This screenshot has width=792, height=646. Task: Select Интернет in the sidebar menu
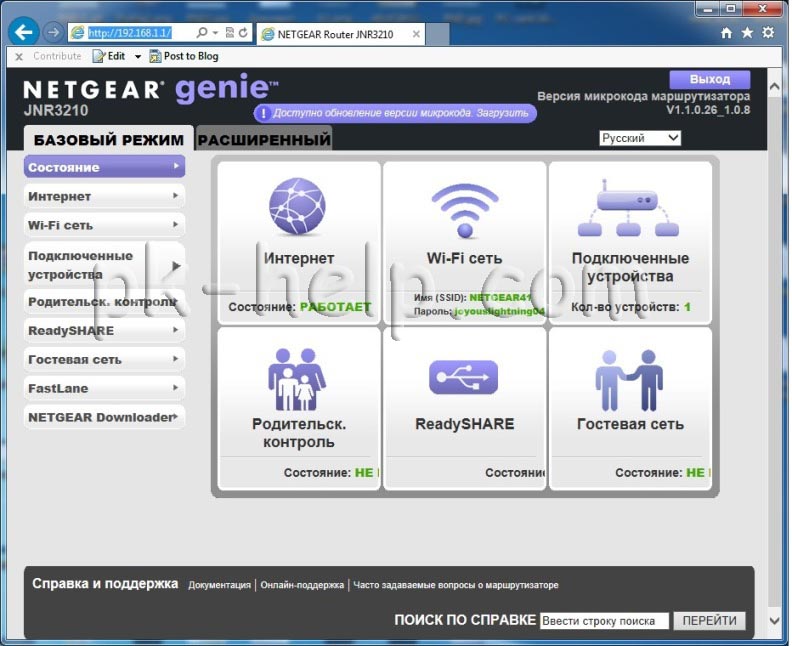[x=104, y=196]
